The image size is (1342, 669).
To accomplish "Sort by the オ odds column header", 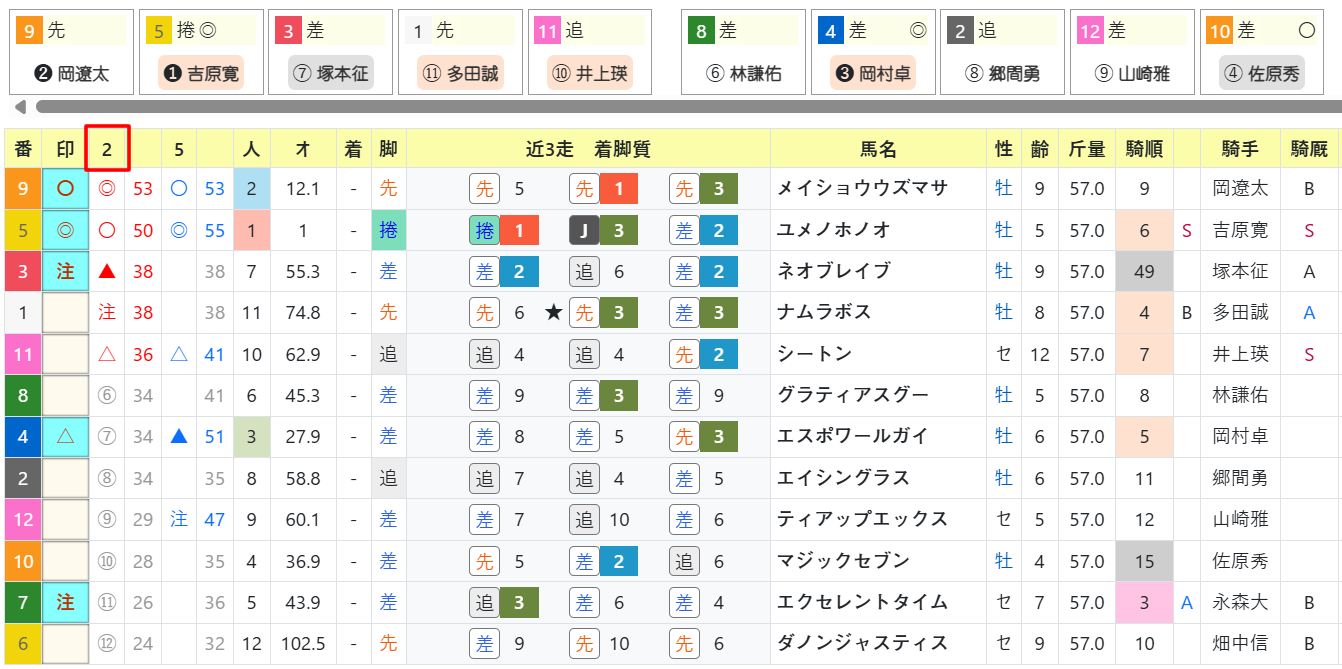I will [x=303, y=149].
